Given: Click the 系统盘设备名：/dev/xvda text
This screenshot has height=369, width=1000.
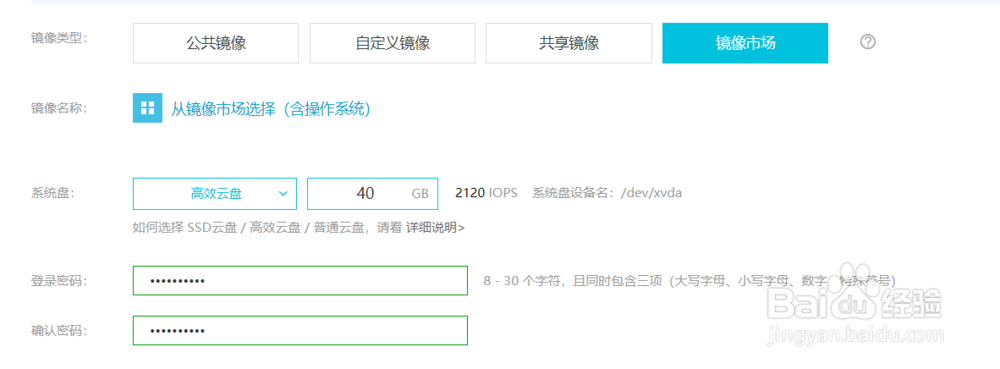Looking at the screenshot, I should (x=607, y=192).
